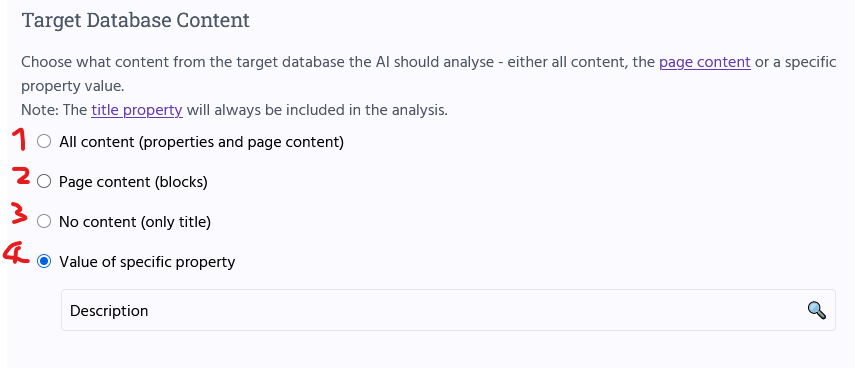Screen dimensions: 855x368
Task: Click the Note sentence about title property
Action: (234, 110)
